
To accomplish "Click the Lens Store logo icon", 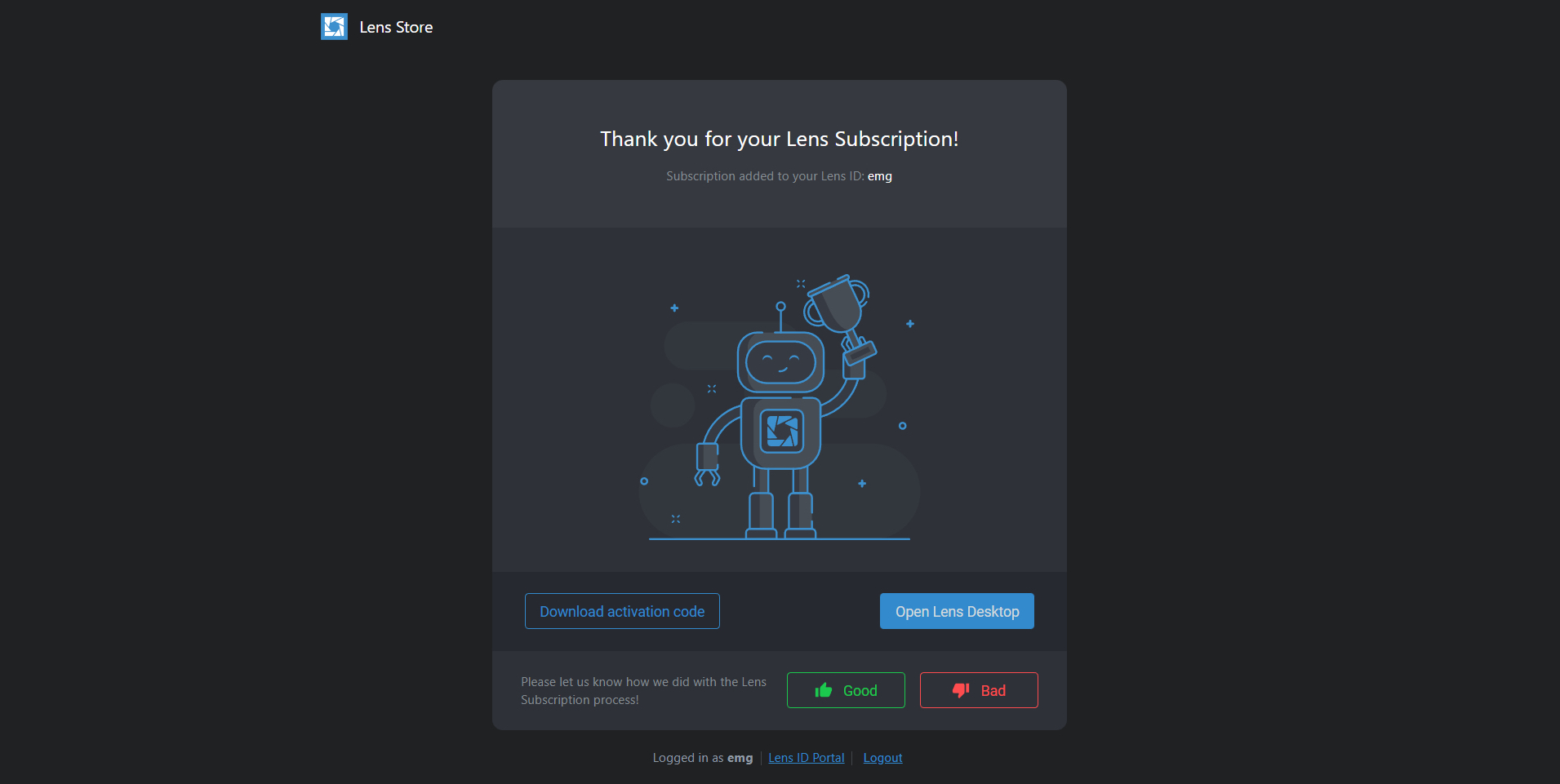I will (x=334, y=27).
